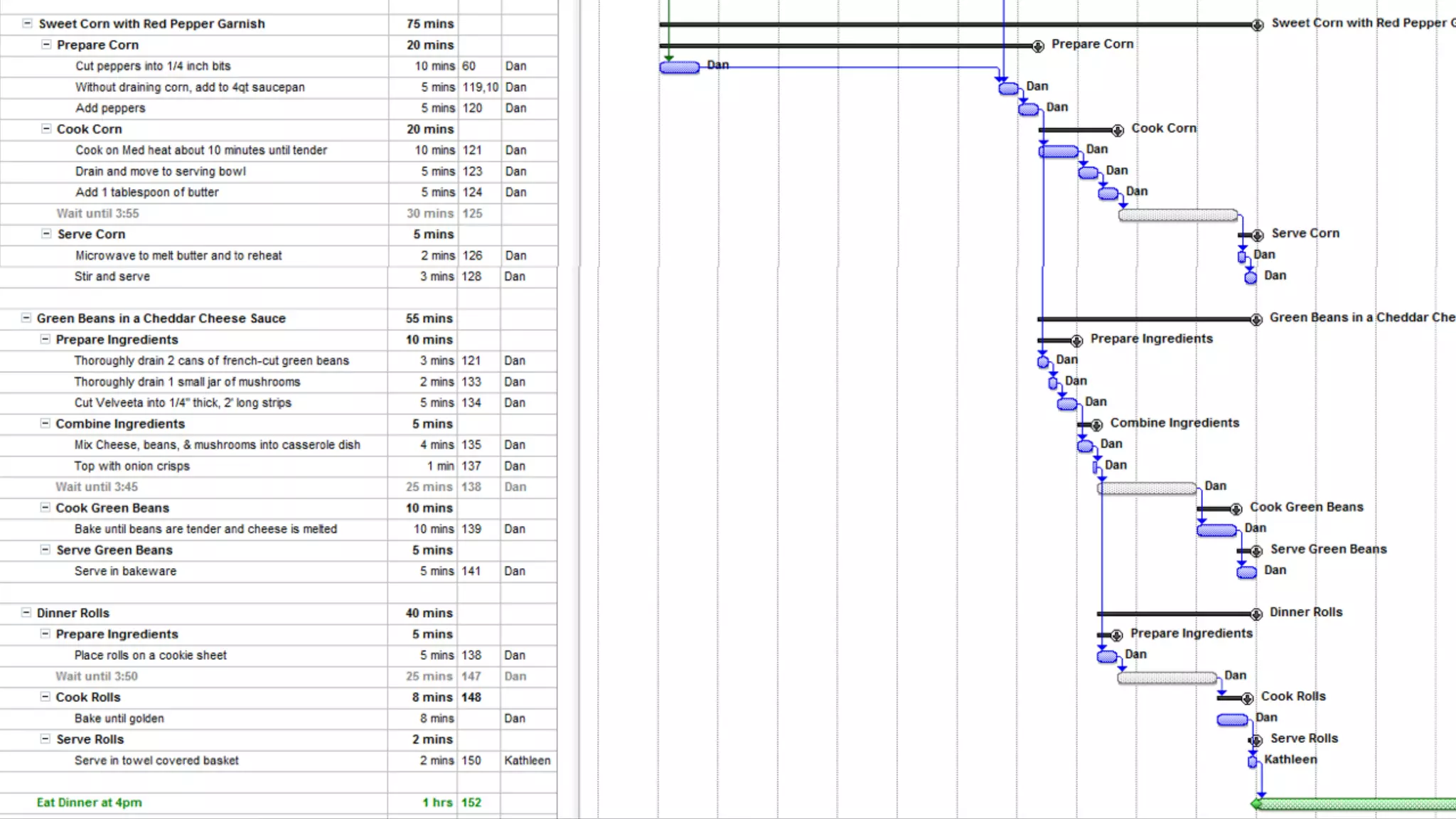Select predecessor cell showing 119,10

(x=480, y=87)
